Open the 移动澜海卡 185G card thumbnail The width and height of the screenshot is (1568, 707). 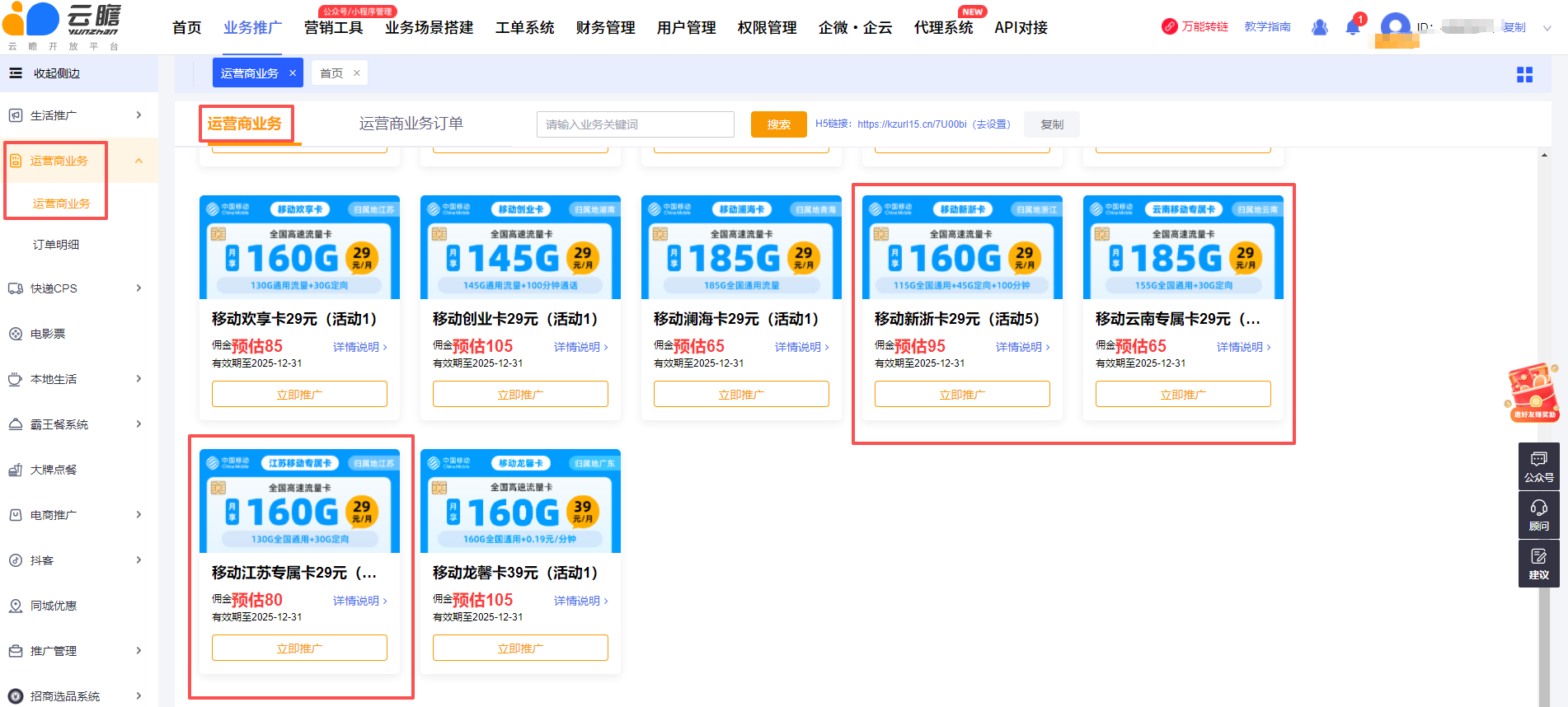pyautogui.click(x=741, y=247)
